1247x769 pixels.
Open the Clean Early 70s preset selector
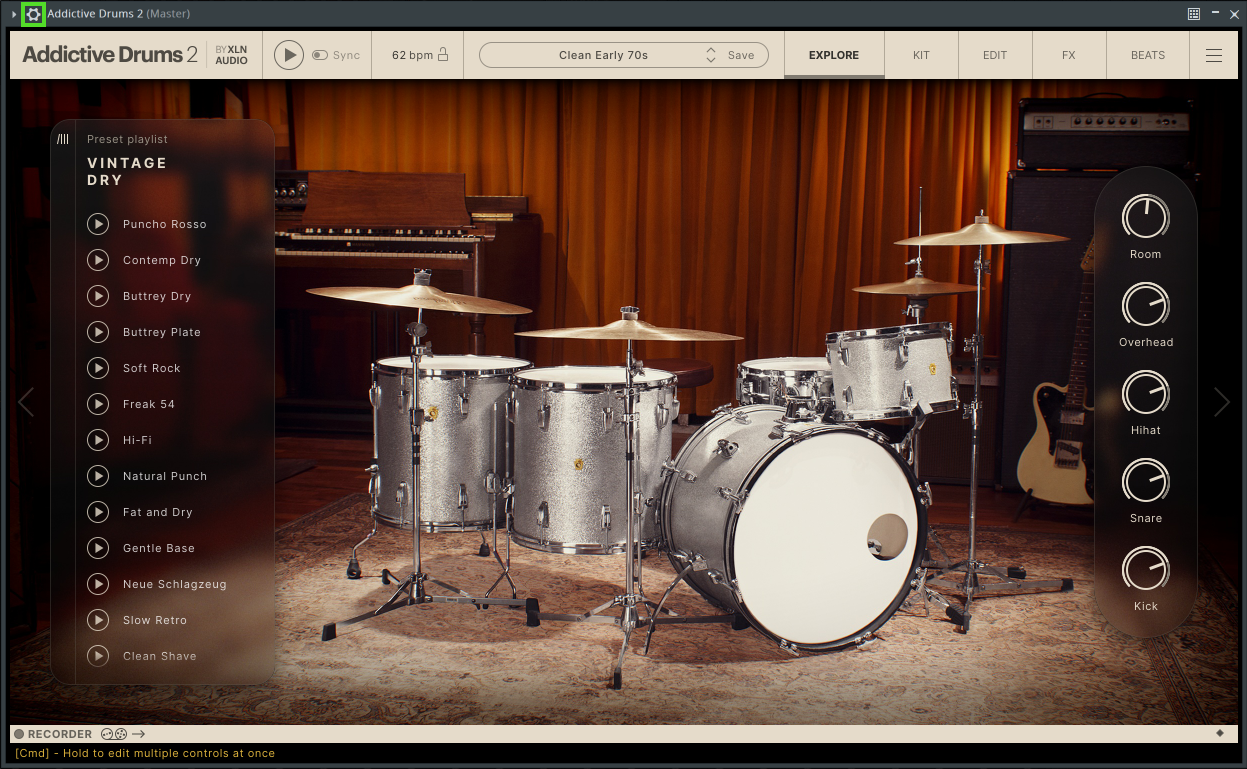(x=603, y=55)
